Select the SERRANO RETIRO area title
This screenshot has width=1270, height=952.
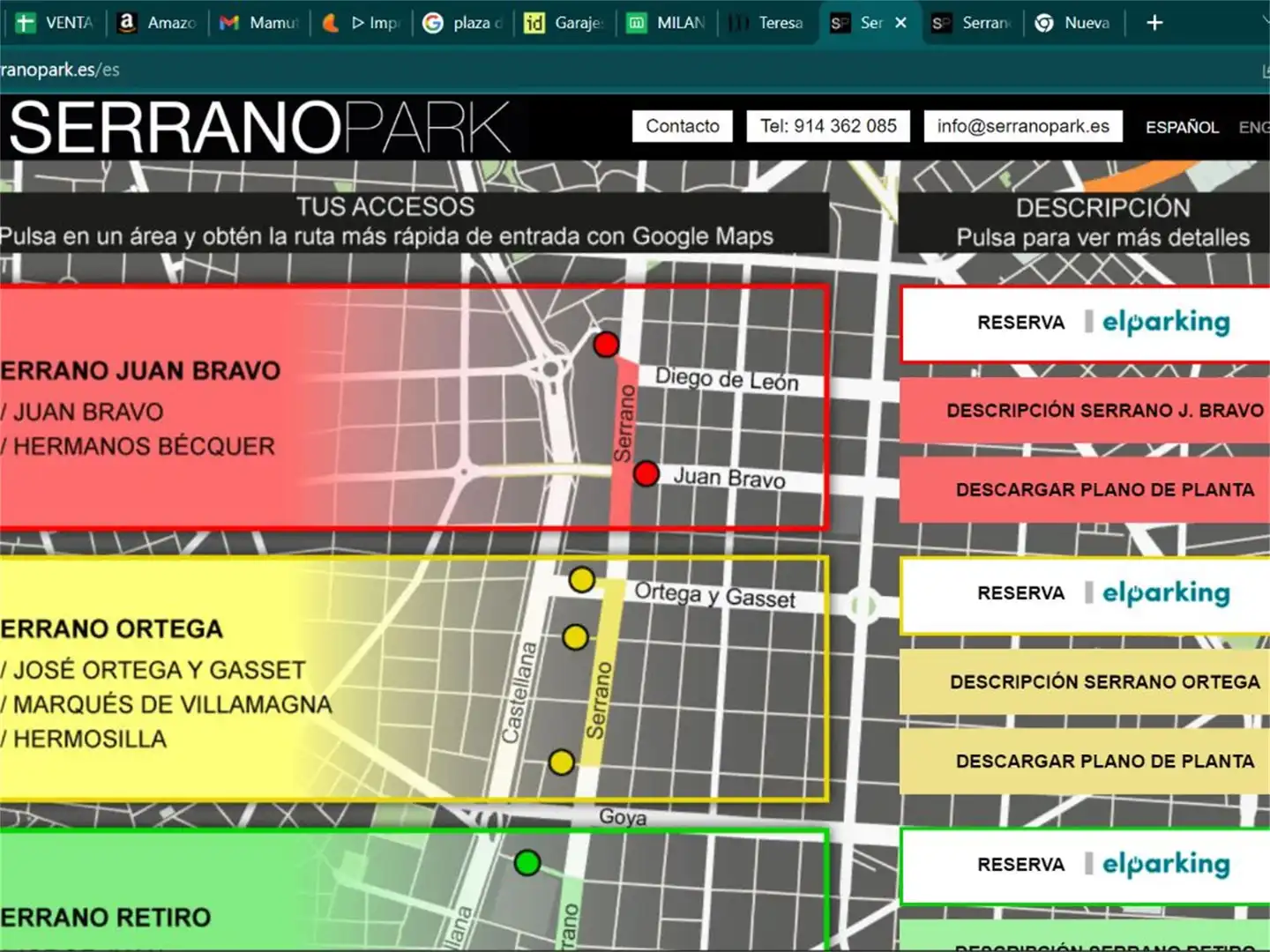click(105, 918)
